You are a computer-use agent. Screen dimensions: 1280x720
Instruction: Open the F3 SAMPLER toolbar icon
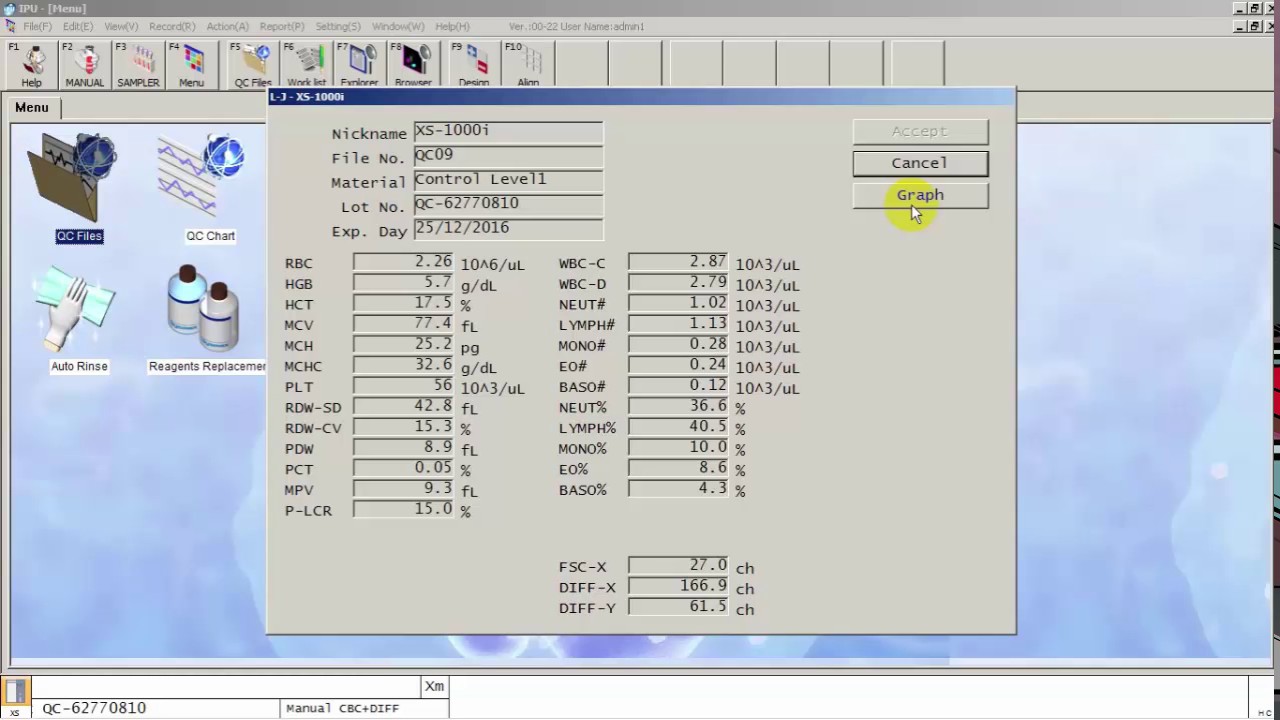(138, 65)
